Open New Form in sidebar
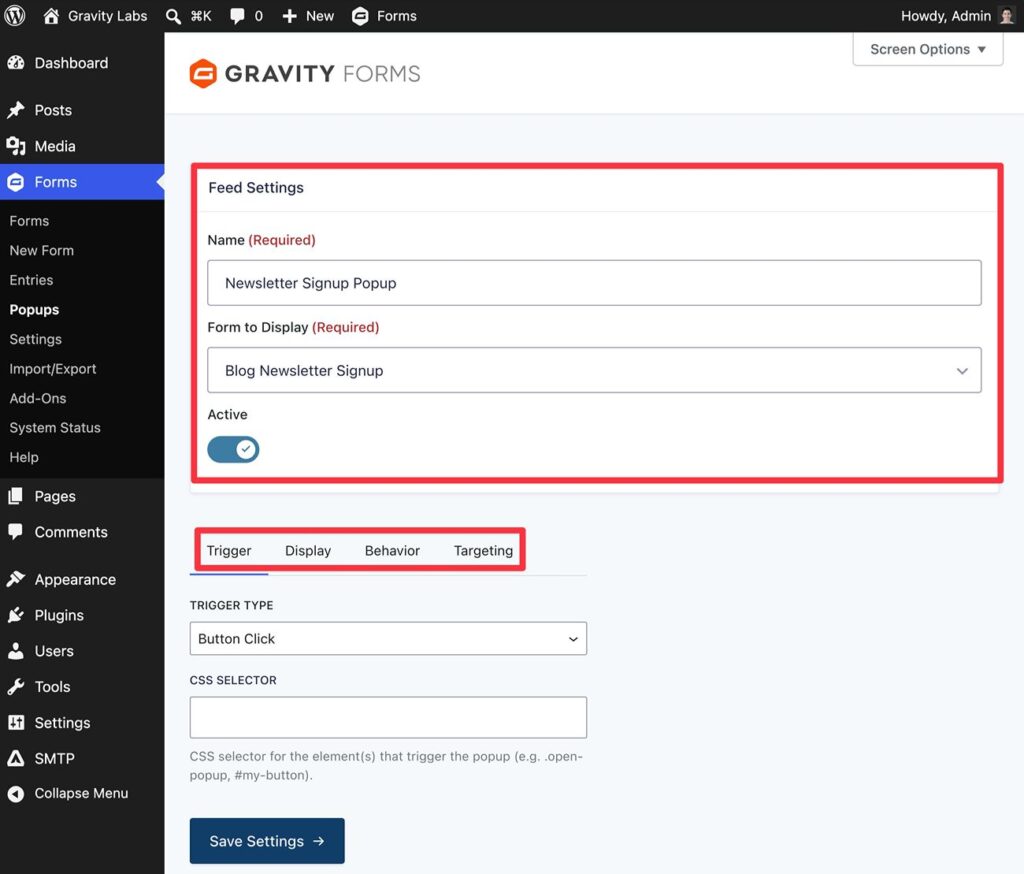 pyautogui.click(x=42, y=250)
